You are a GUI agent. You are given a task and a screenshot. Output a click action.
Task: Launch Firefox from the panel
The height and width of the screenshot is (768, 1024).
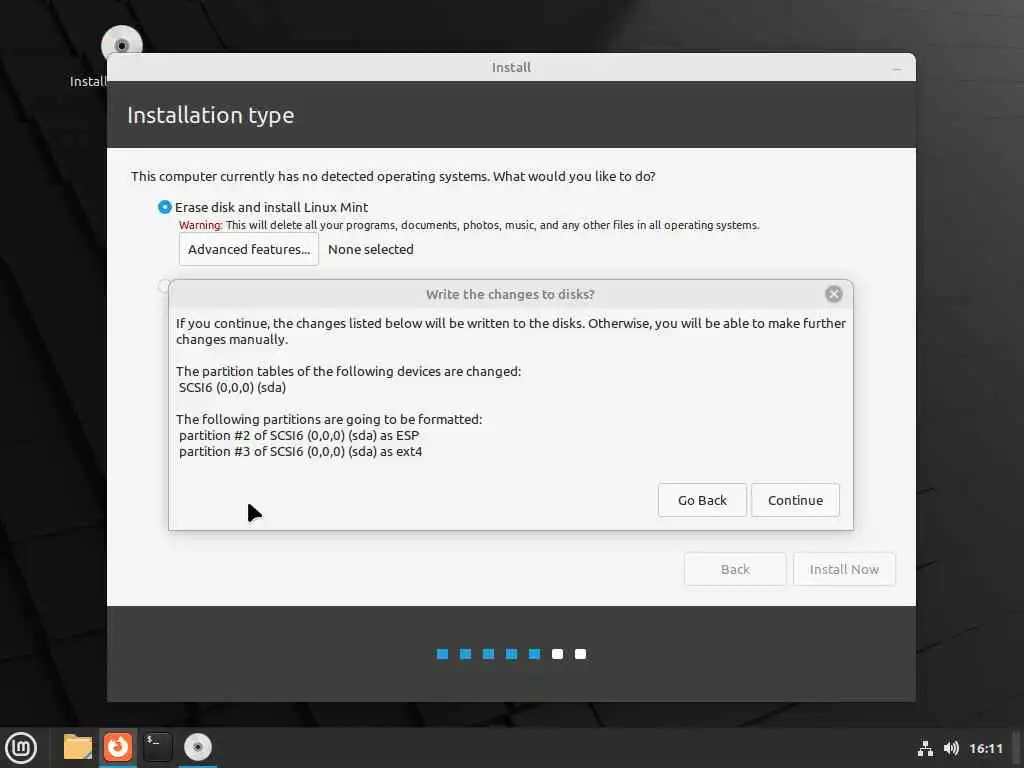(x=118, y=747)
